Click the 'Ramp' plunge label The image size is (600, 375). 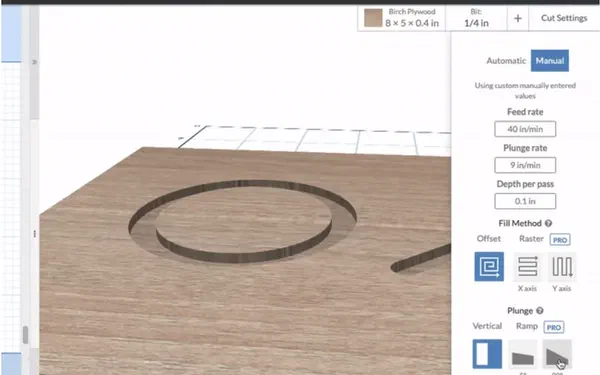[x=527, y=326]
